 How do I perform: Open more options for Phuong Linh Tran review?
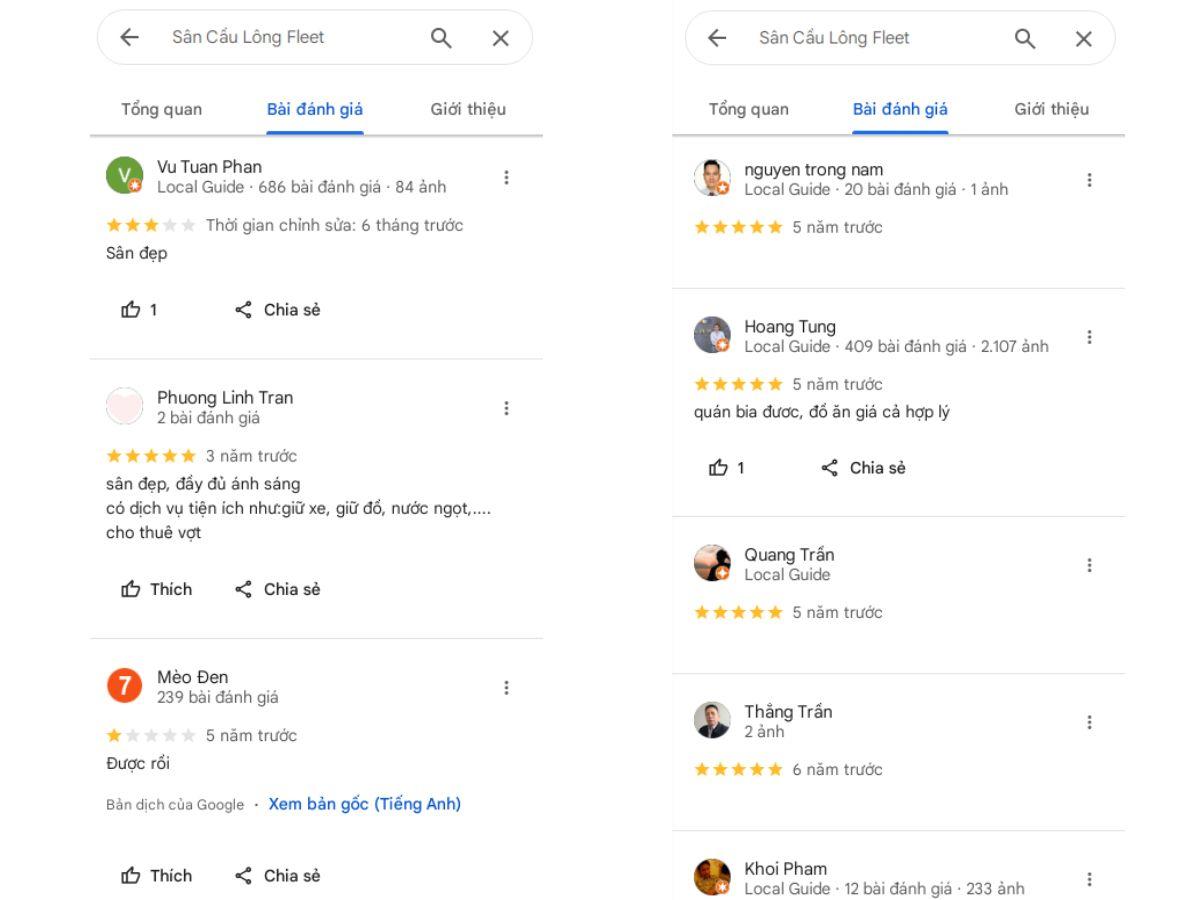pos(506,408)
